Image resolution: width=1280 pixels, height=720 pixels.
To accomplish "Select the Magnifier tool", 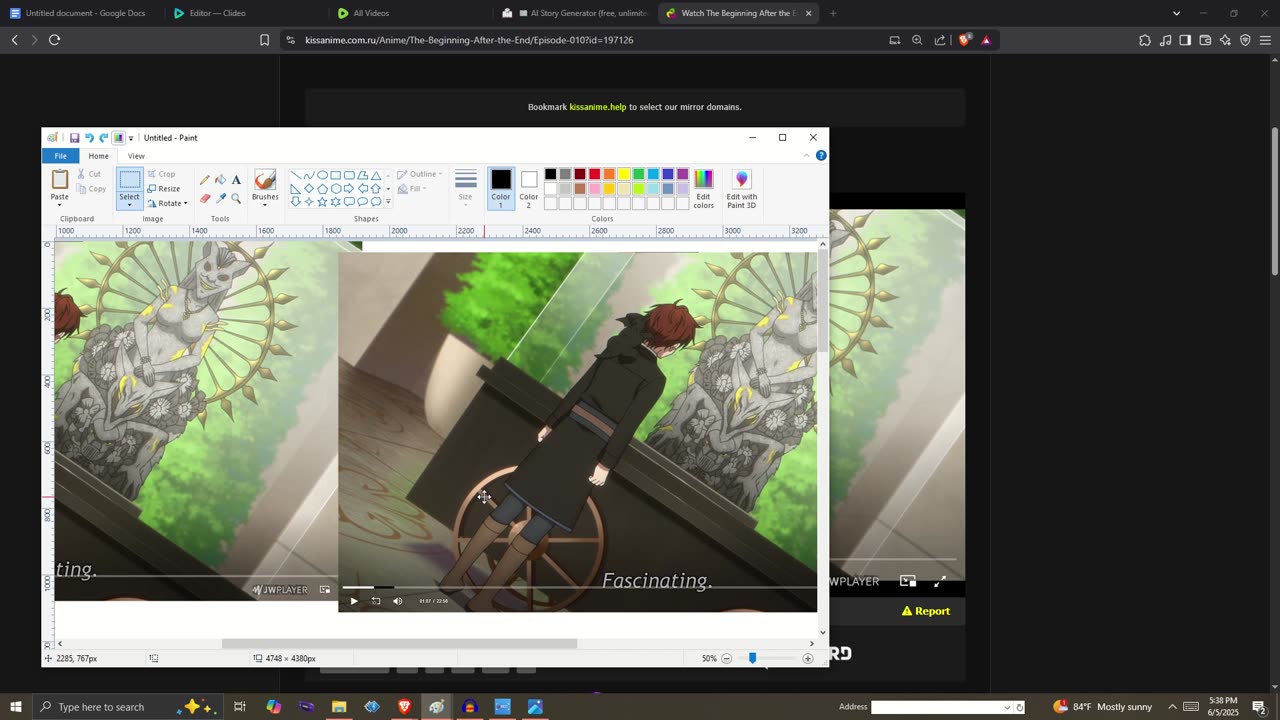I will [236, 198].
